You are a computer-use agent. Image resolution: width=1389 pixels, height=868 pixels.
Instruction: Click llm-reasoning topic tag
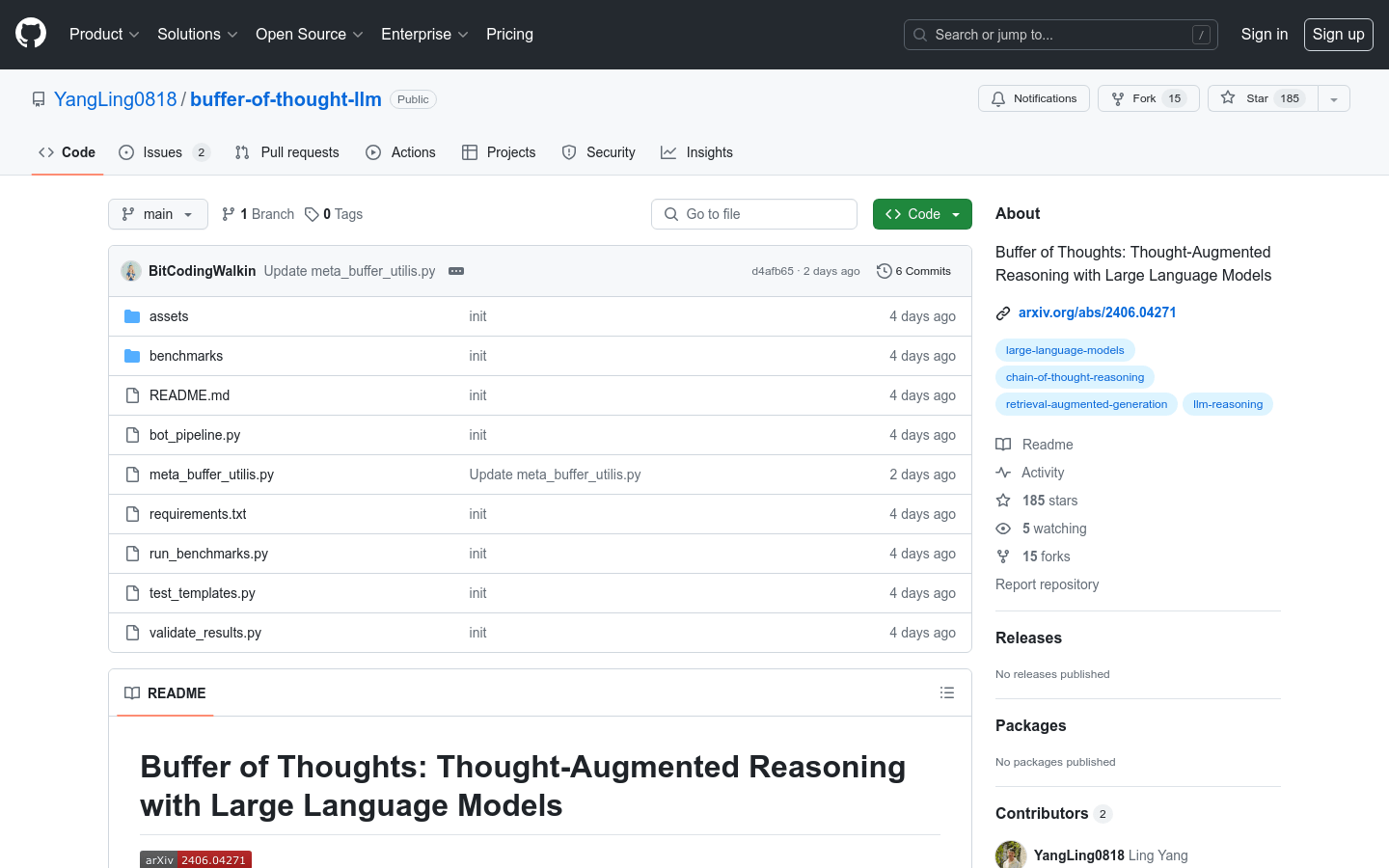(1228, 404)
